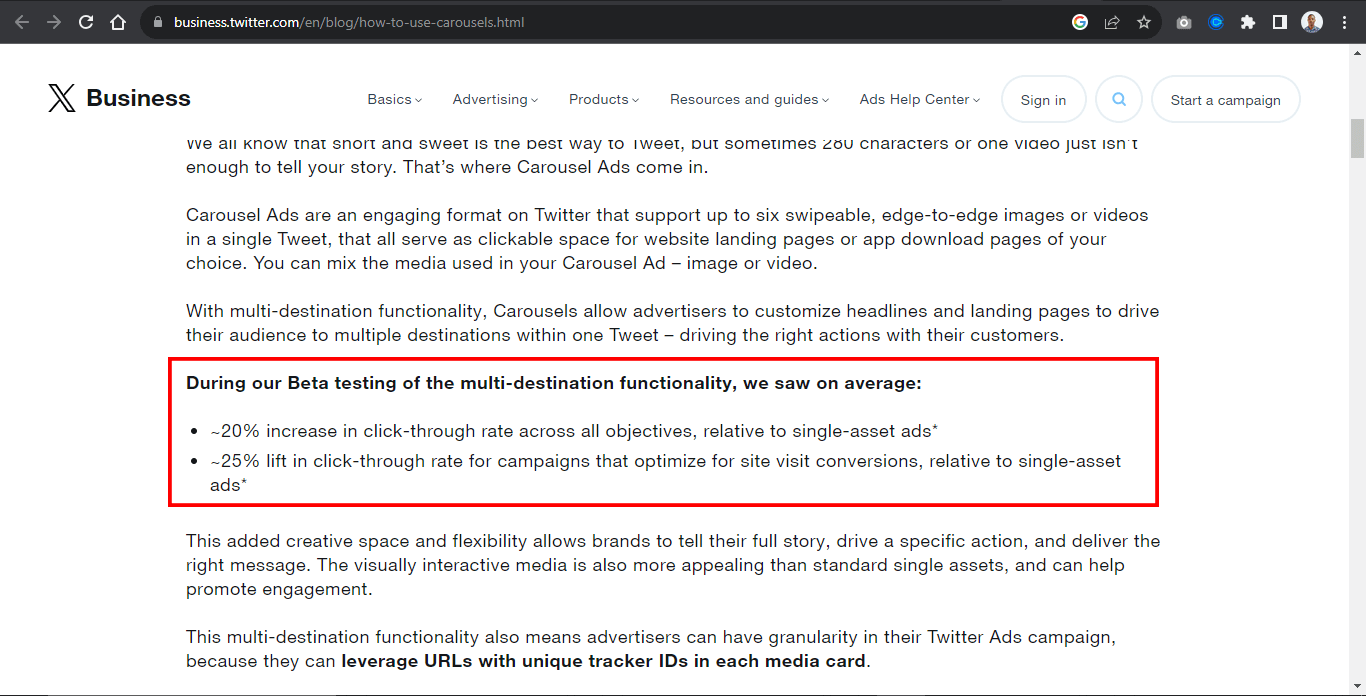The image size is (1366, 696).
Task: Open the Ads Help Center menu
Action: (919, 99)
